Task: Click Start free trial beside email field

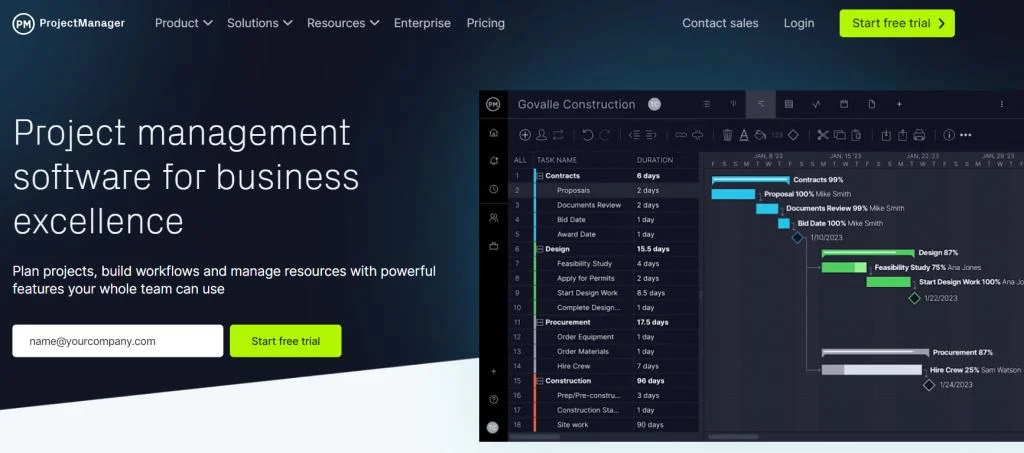Action: tap(285, 341)
